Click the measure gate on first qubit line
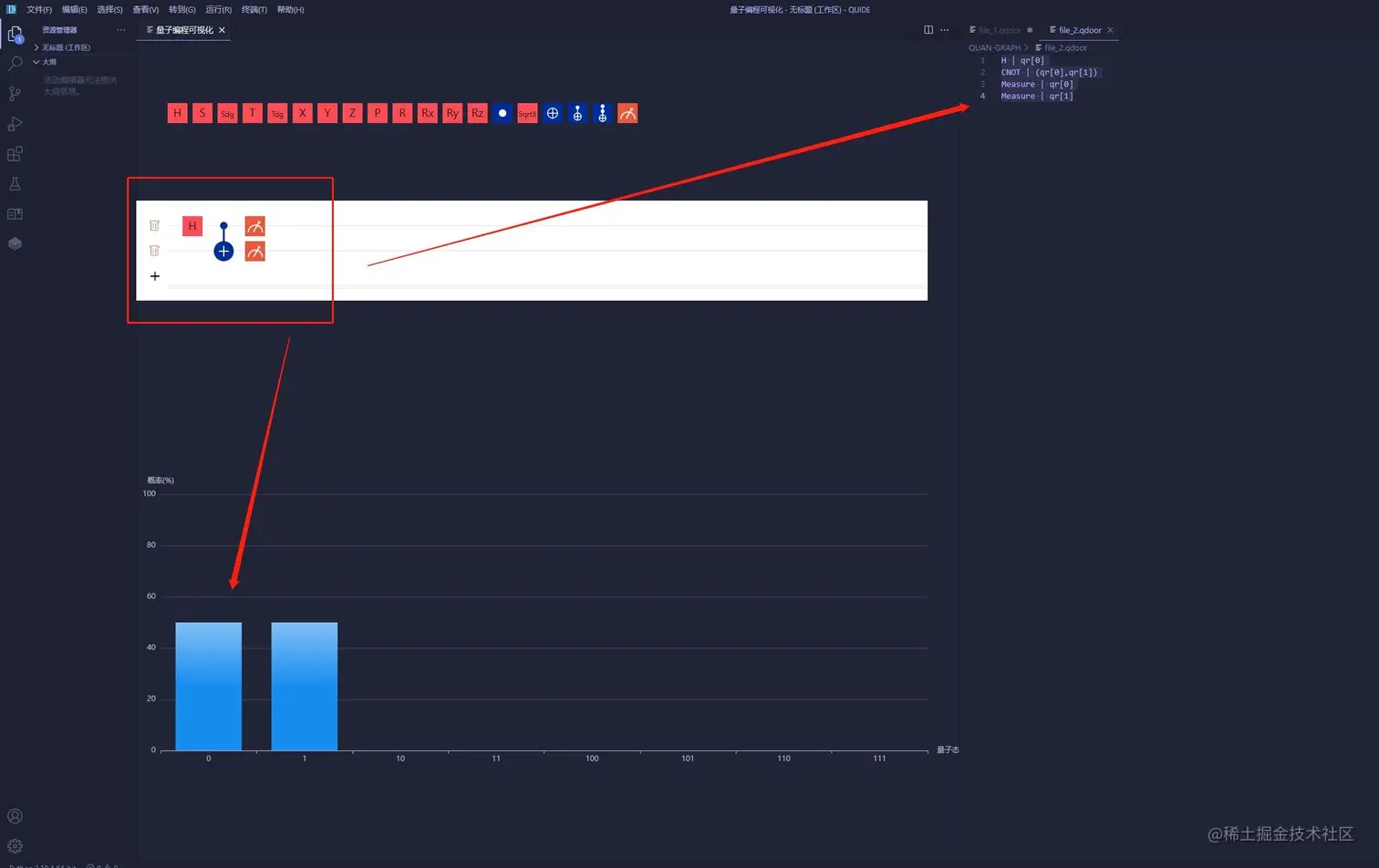1379x868 pixels. point(255,226)
